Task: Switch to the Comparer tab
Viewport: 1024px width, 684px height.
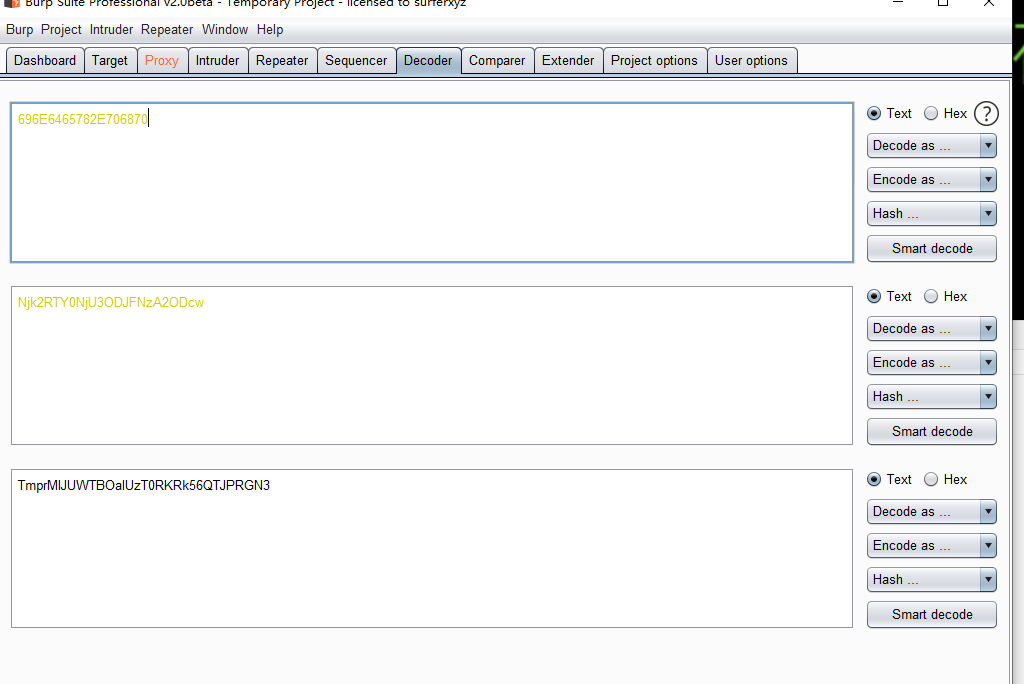Action: (x=497, y=61)
